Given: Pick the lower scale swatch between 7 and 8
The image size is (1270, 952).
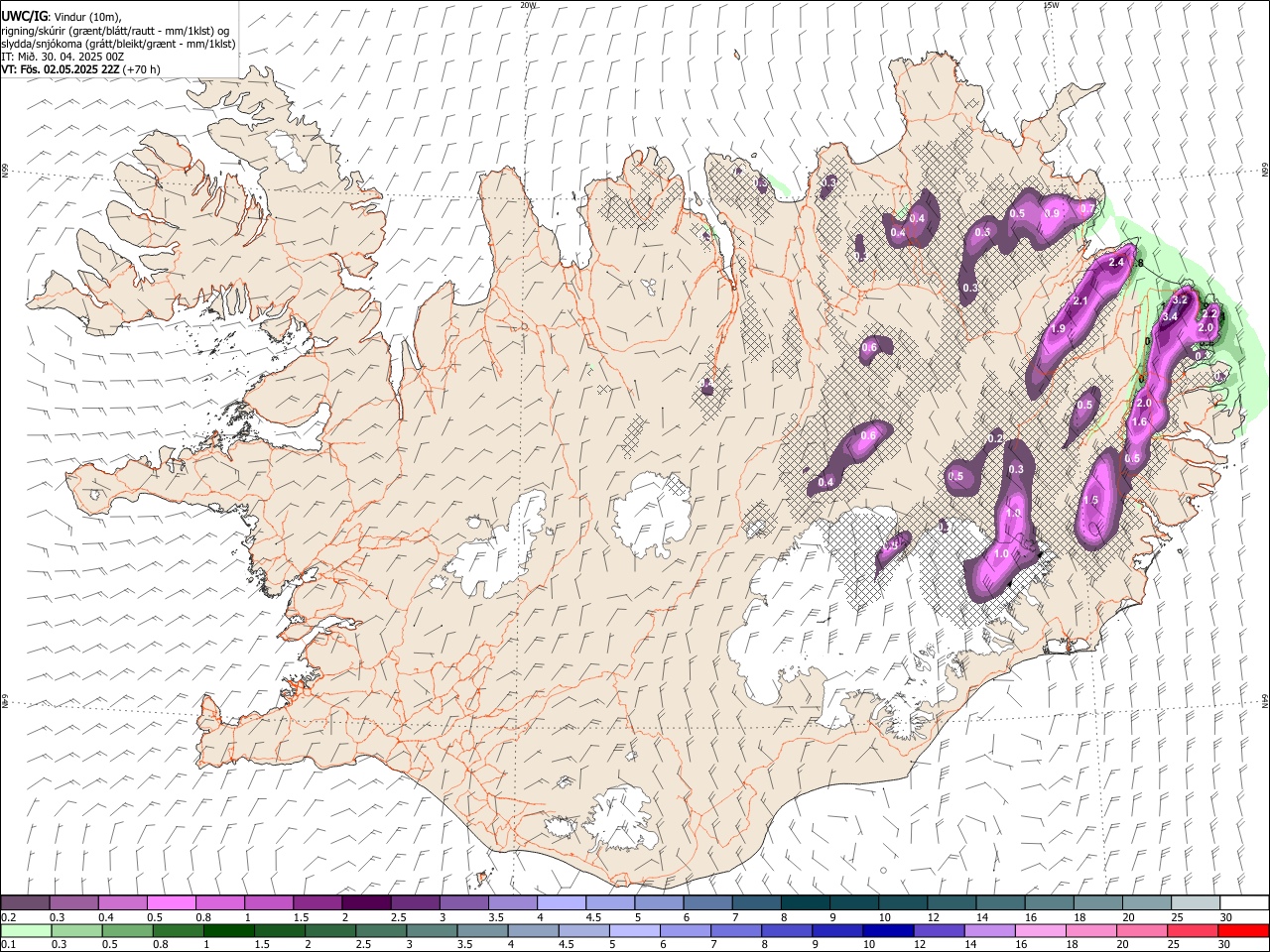Looking at the screenshot, I should pos(734,930).
